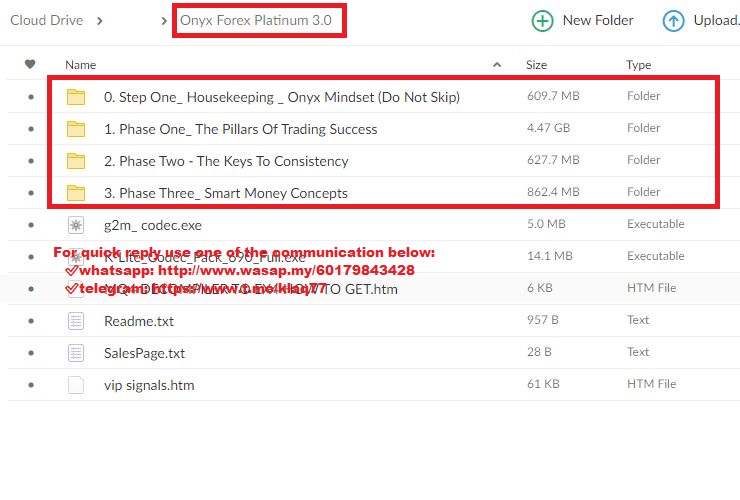Toggle favorite dot for Readme.txt row
This screenshot has width=740, height=500.
[x=31, y=321]
